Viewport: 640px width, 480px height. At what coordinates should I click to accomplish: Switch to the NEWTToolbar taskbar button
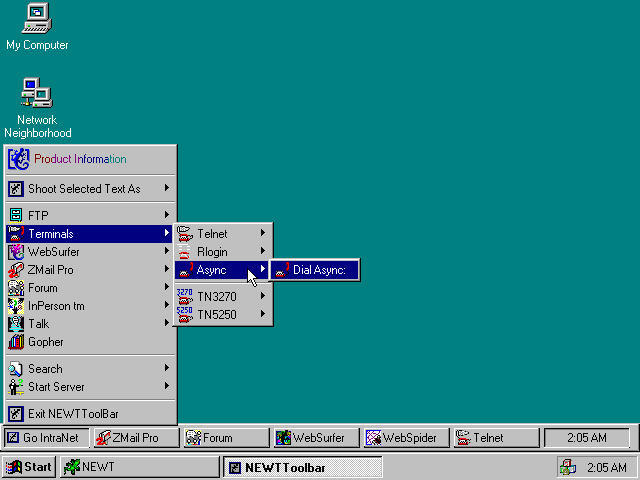click(x=303, y=467)
